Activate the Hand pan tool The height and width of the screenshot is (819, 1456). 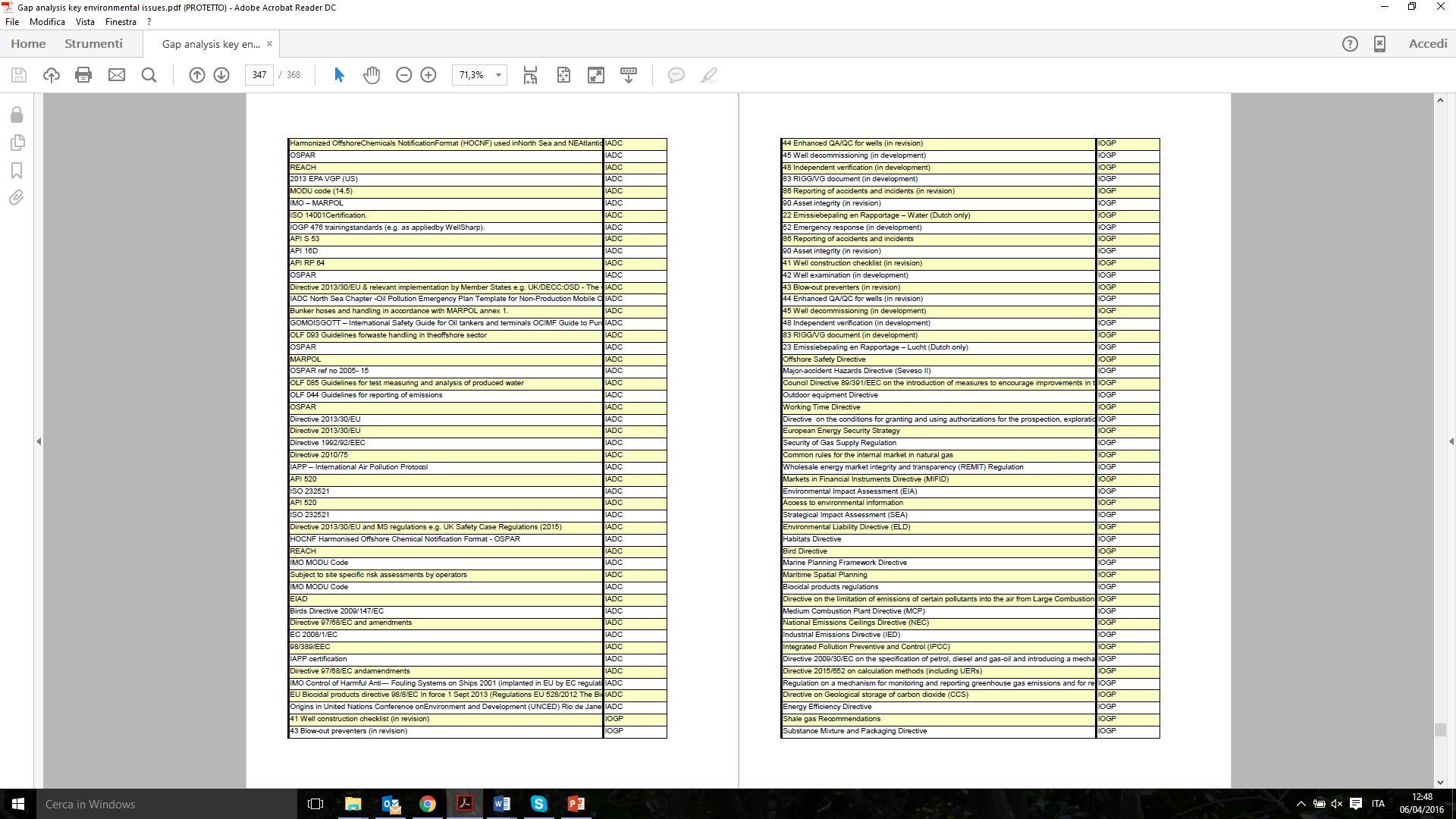372,75
